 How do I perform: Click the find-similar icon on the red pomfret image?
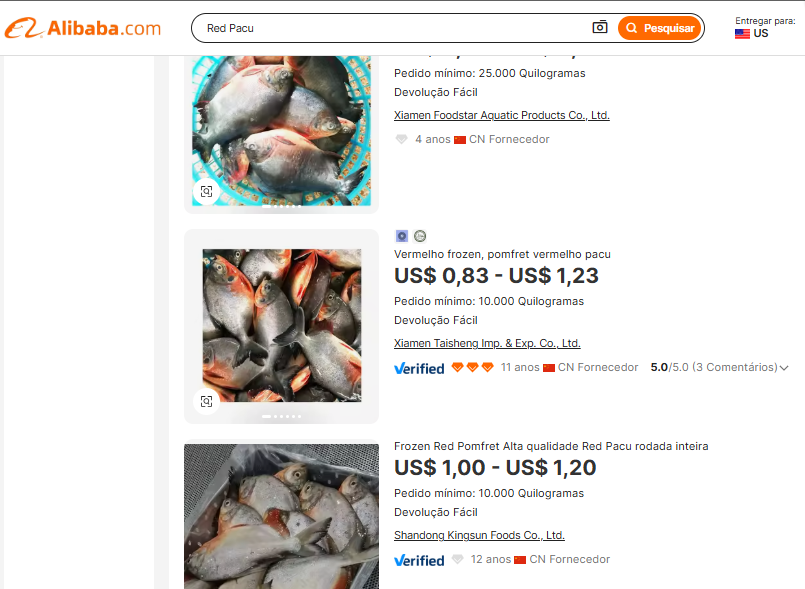[206, 402]
